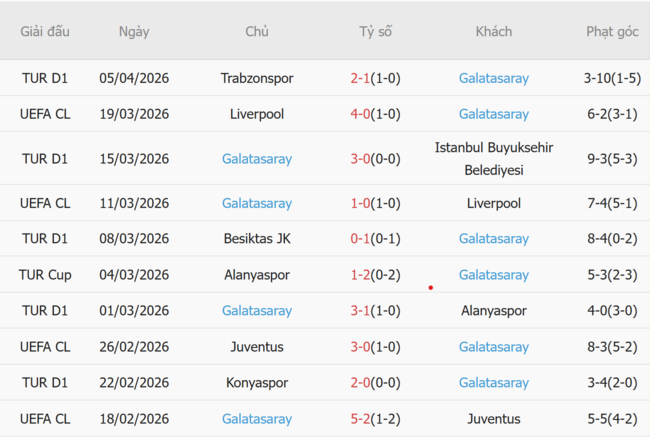The image size is (650, 444).
Task: Select Alanyaspor as home team on 04/03/2026
Action: pyautogui.click(x=257, y=275)
